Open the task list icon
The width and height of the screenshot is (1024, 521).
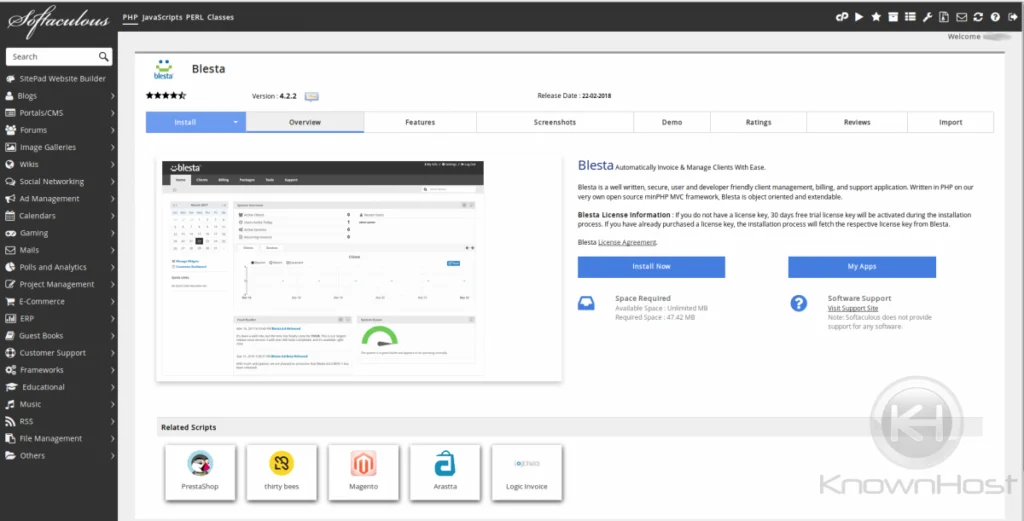(910, 17)
